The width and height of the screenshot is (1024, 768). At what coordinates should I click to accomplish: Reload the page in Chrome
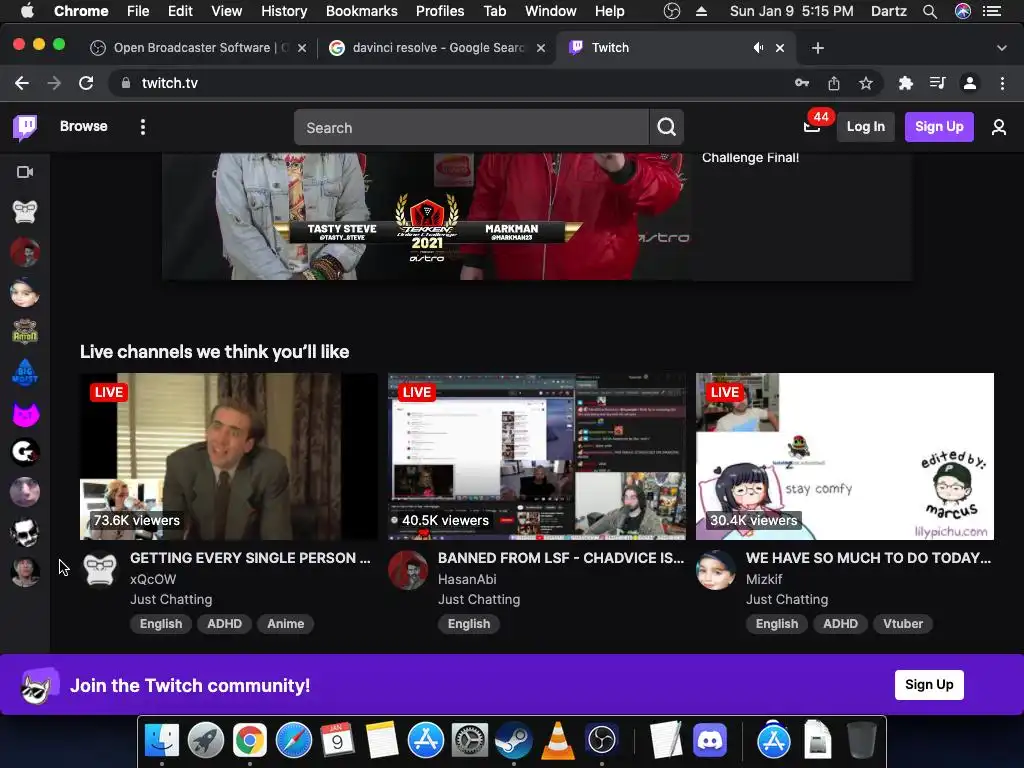pos(86,83)
